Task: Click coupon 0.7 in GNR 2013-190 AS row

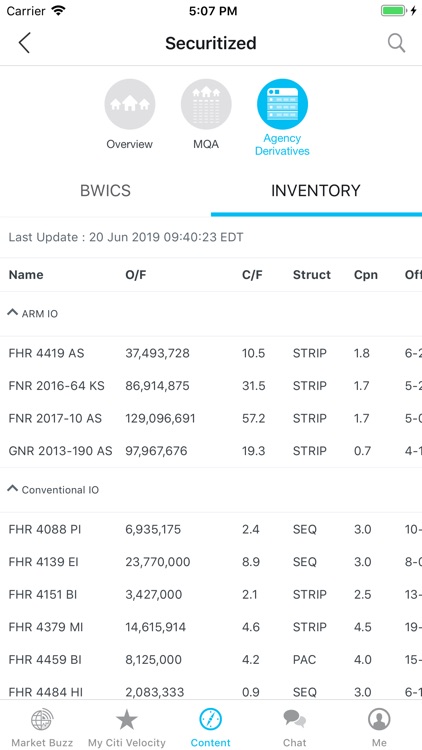Action: point(362,451)
